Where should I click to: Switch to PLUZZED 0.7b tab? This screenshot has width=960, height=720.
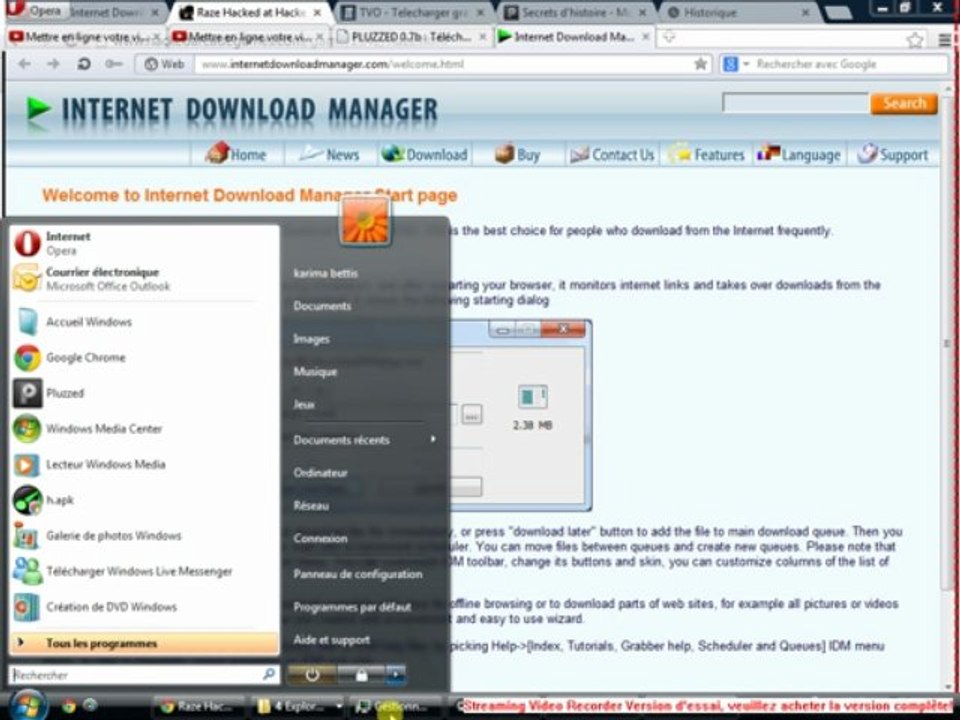tap(411, 37)
